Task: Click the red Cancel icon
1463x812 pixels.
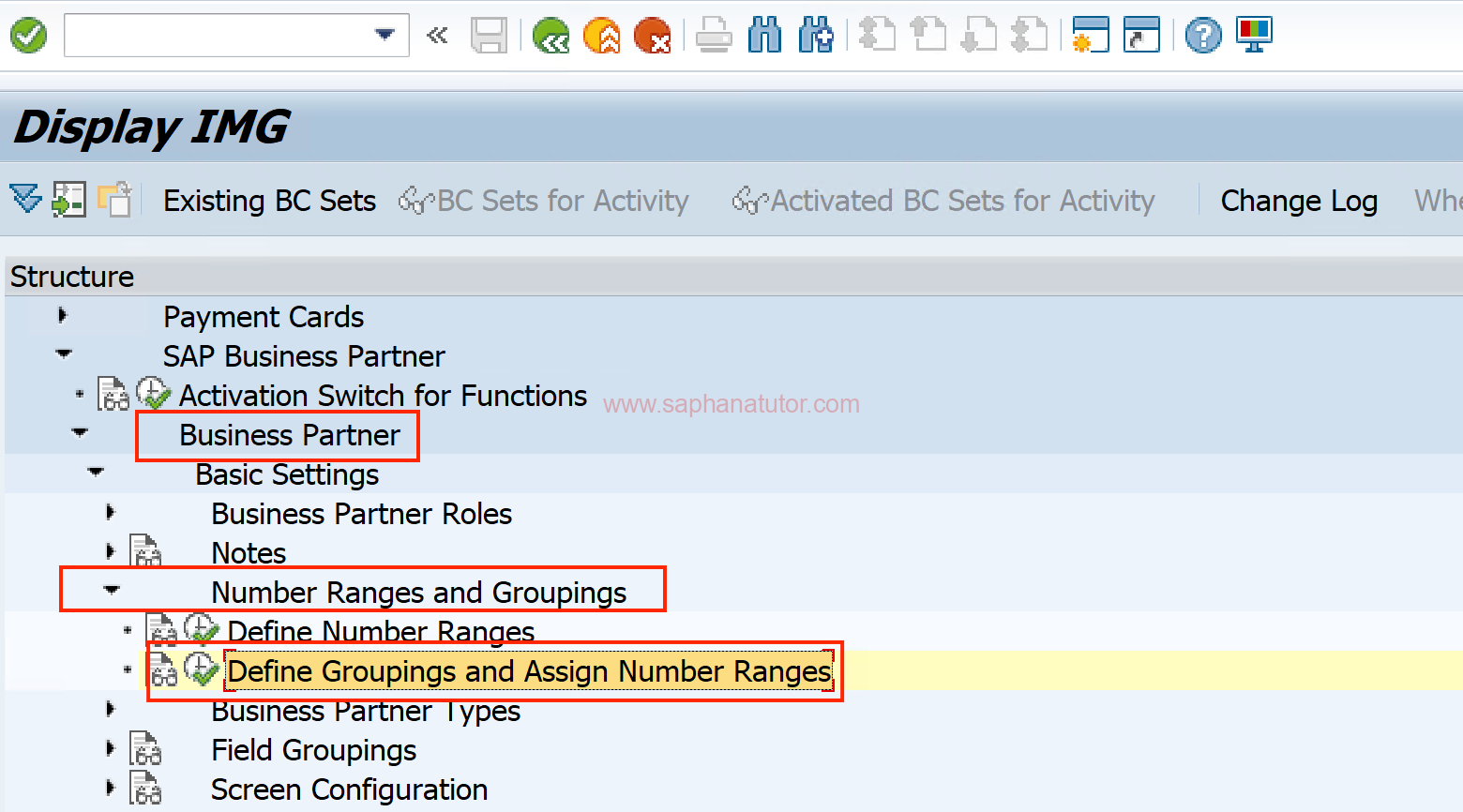Action: 653,36
